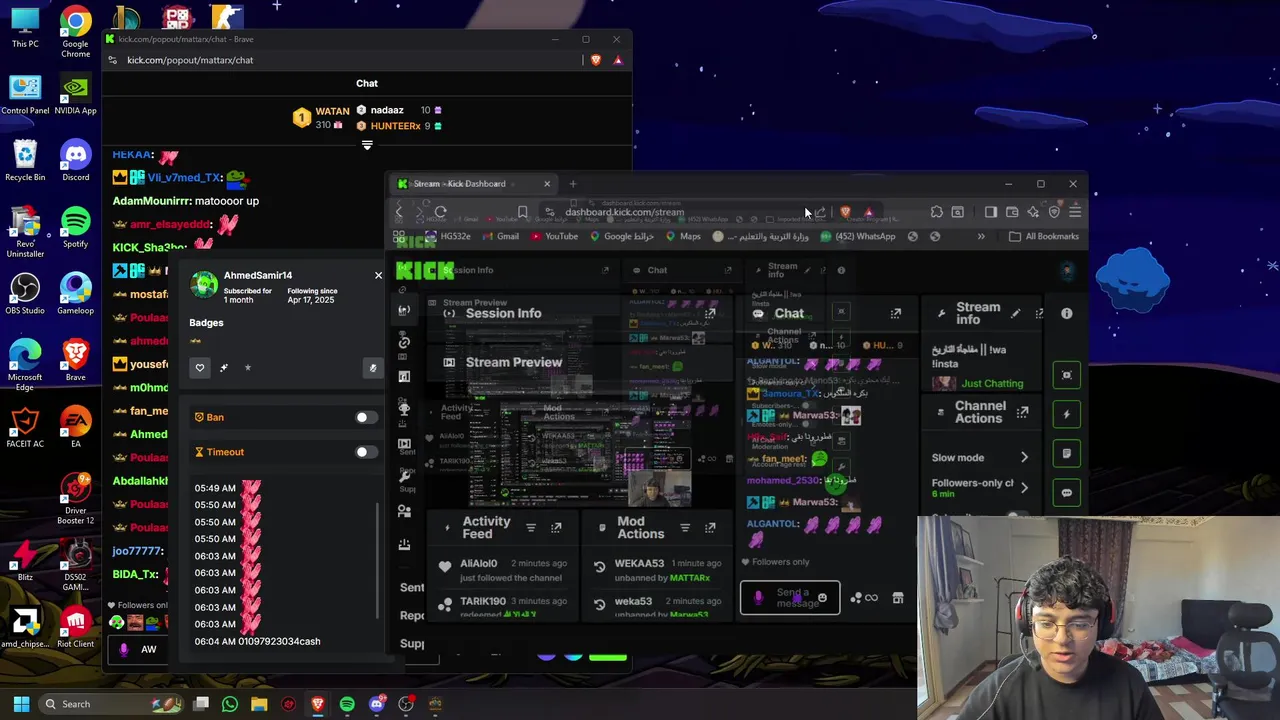Click the star icon in user card
Viewport: 1280px width, 720px height.
tap(248, 368)
